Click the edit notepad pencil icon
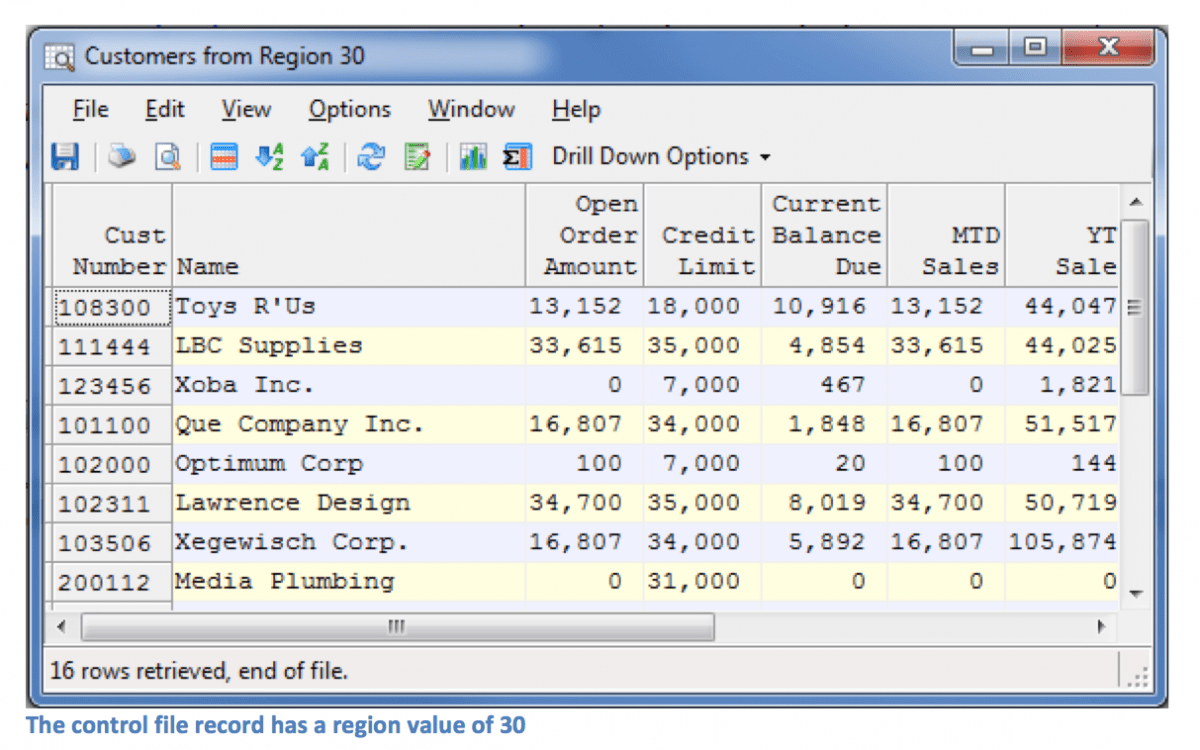The width and height of the screenshot is (1200, 750). (x=416, y=157)
